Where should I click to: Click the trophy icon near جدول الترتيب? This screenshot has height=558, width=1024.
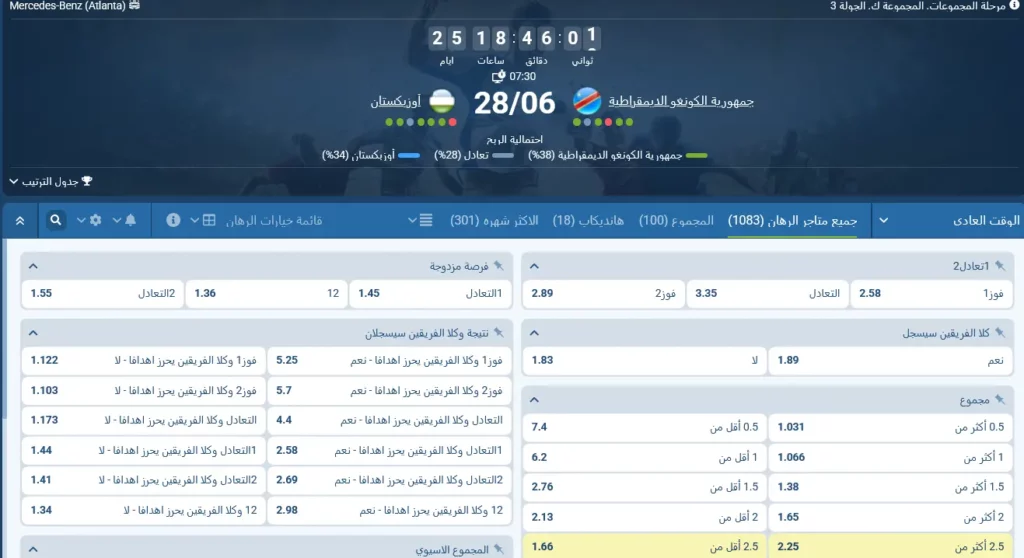[x=87, y=181]
